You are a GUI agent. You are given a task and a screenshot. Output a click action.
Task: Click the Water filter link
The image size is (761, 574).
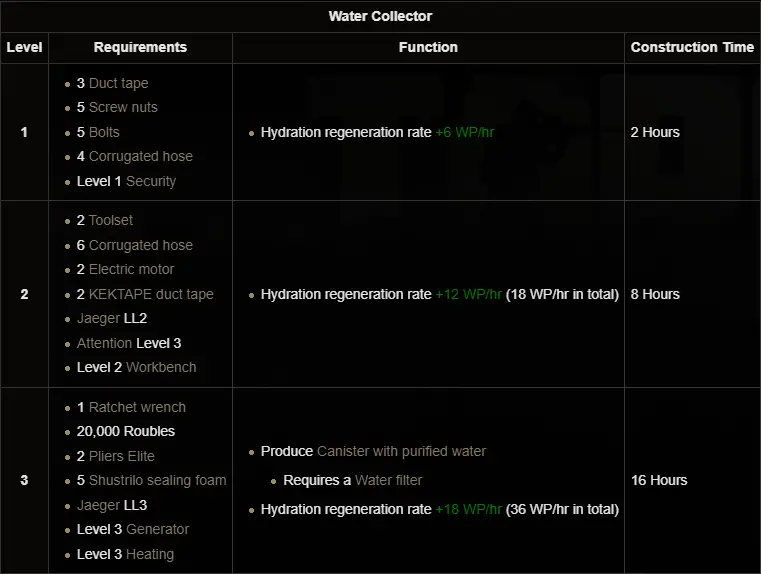387,480
